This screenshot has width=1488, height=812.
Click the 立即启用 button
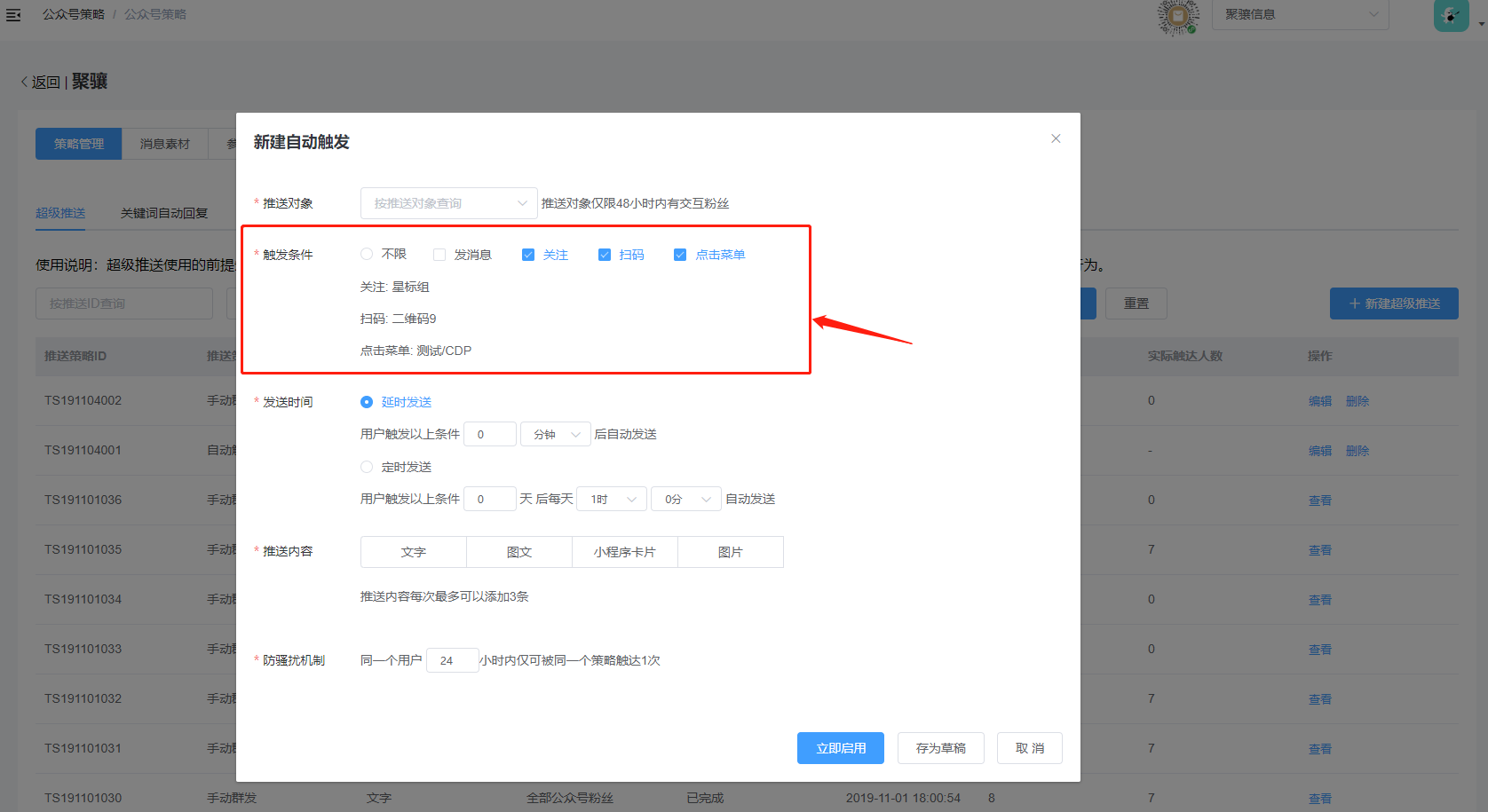tap(840, 748)
